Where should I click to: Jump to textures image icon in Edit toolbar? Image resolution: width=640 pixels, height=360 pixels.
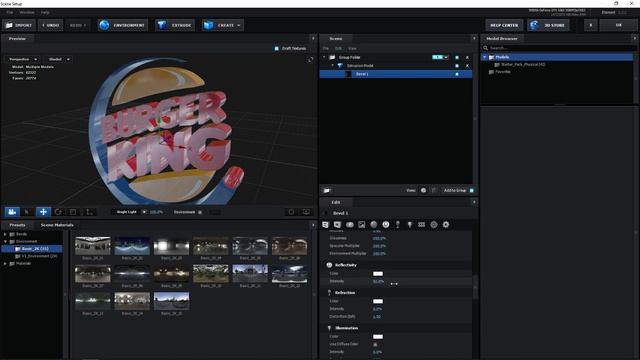tap(362, 224)
